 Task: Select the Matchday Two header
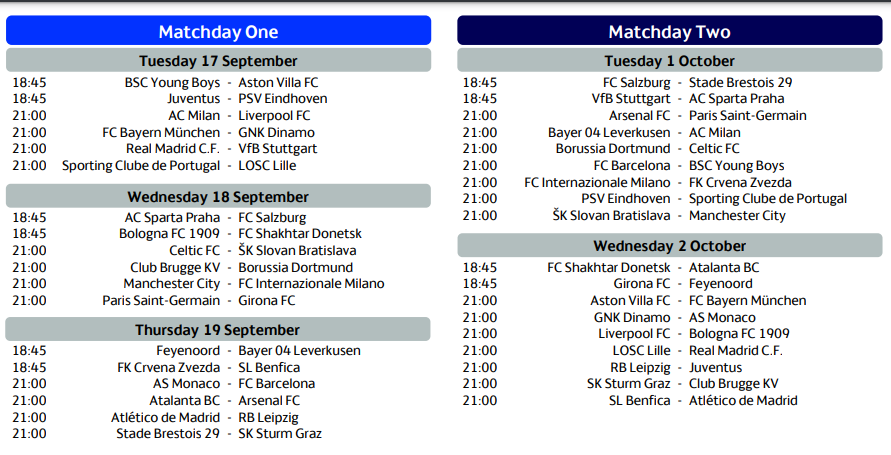tap(669, 31)
